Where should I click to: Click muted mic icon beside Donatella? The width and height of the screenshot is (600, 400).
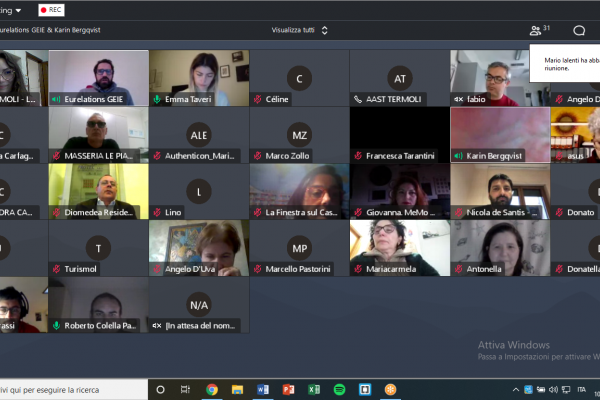(559, 269)
